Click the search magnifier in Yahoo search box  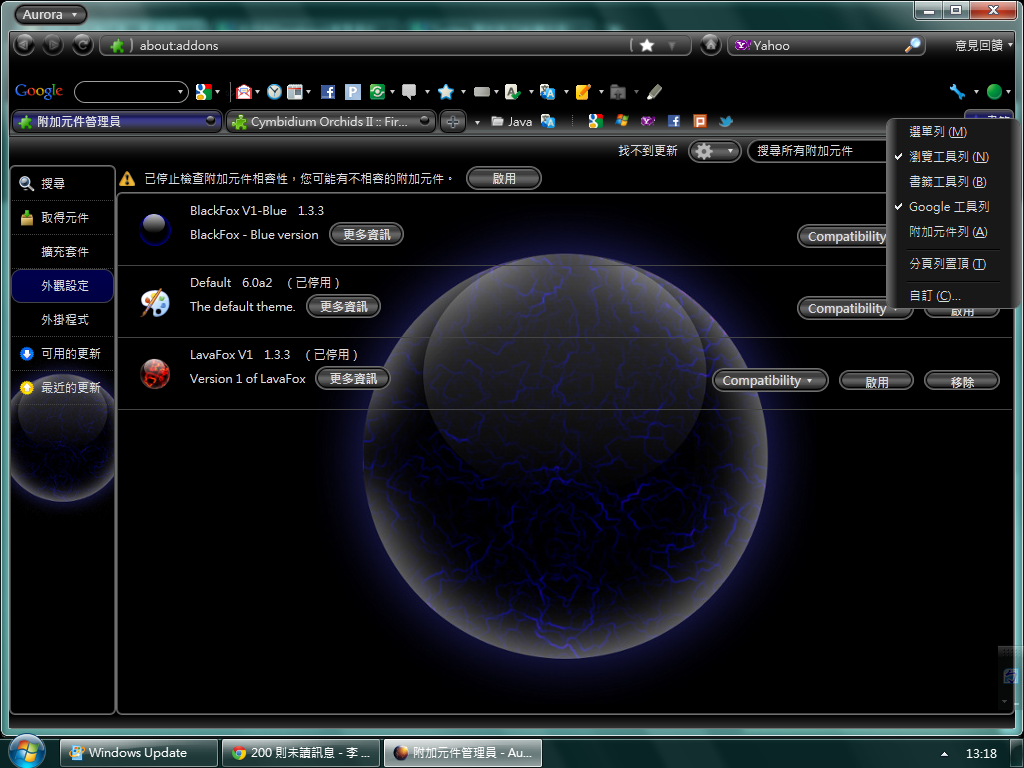click(x=912, y=45)
